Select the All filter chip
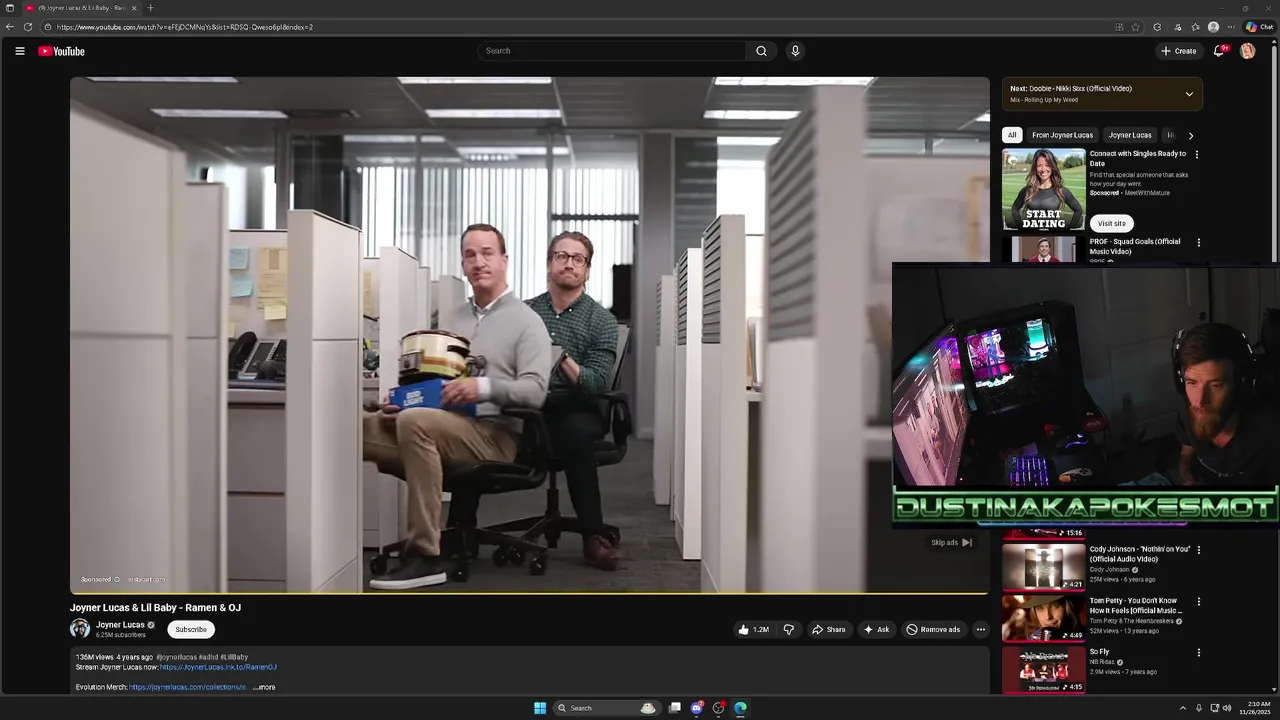 pyautogui.click(x=1012, y=135)
